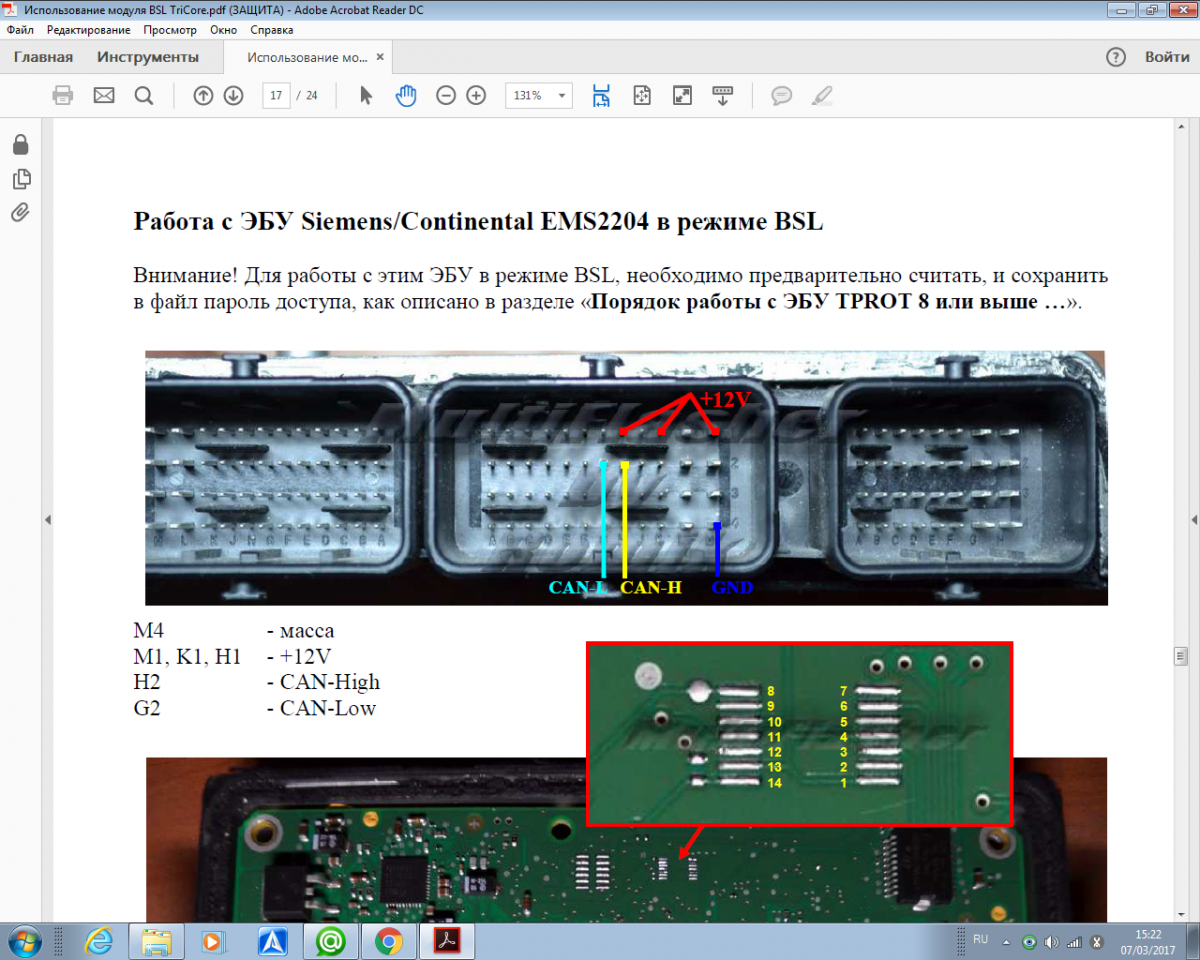Click the Войти sign-in button

coord(1167,57)
